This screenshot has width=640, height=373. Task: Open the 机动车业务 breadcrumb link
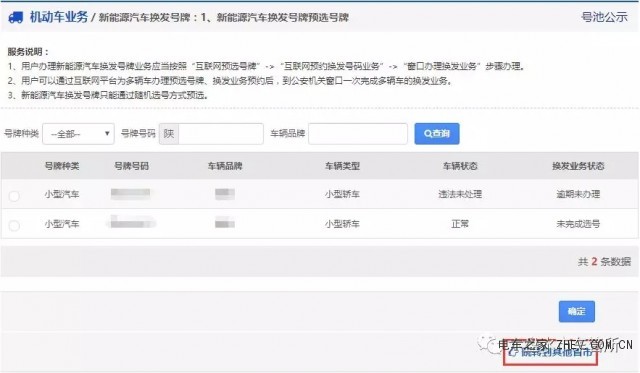pos(59,17)
